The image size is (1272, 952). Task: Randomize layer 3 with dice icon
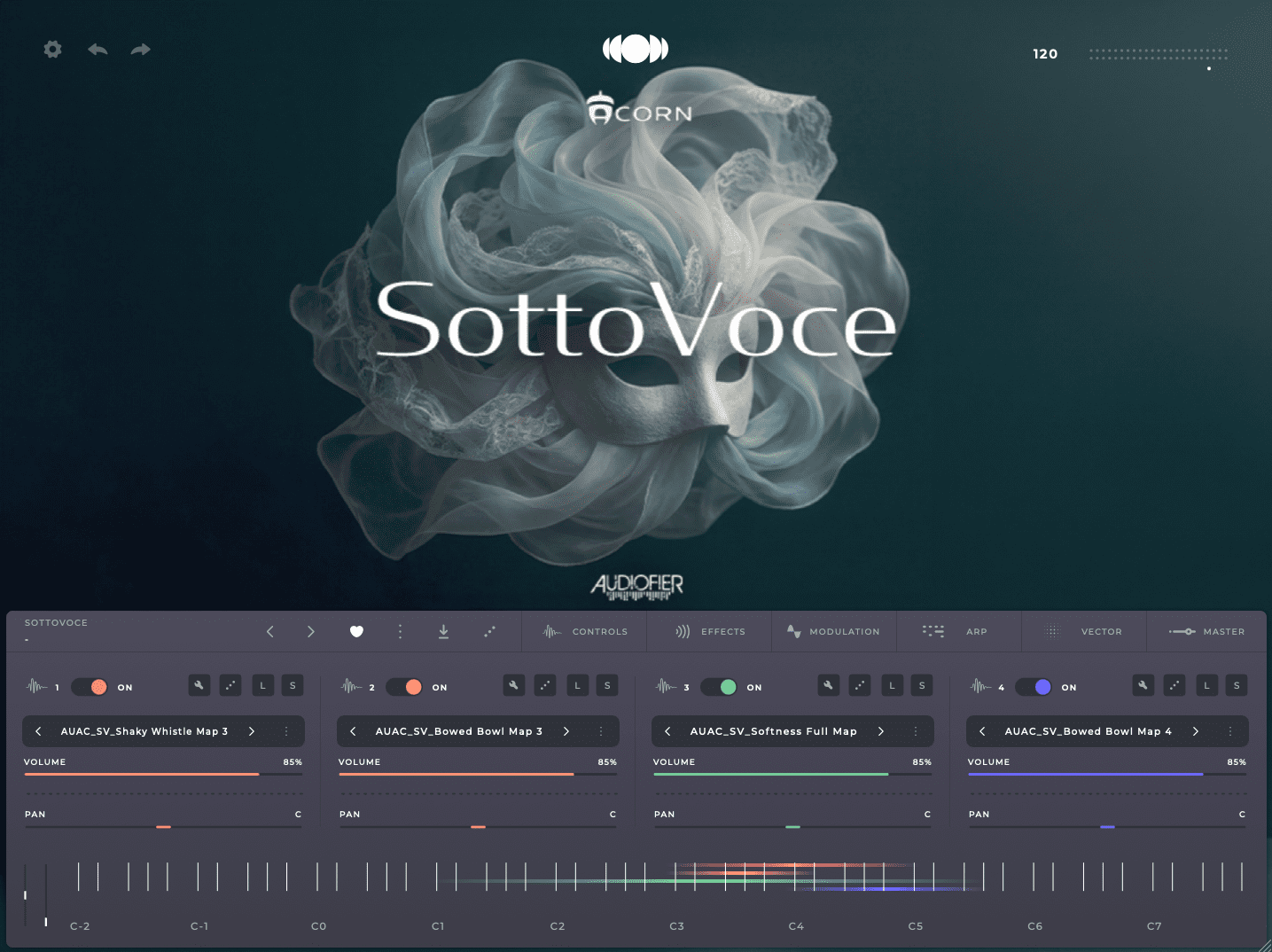tap(860, 685)
